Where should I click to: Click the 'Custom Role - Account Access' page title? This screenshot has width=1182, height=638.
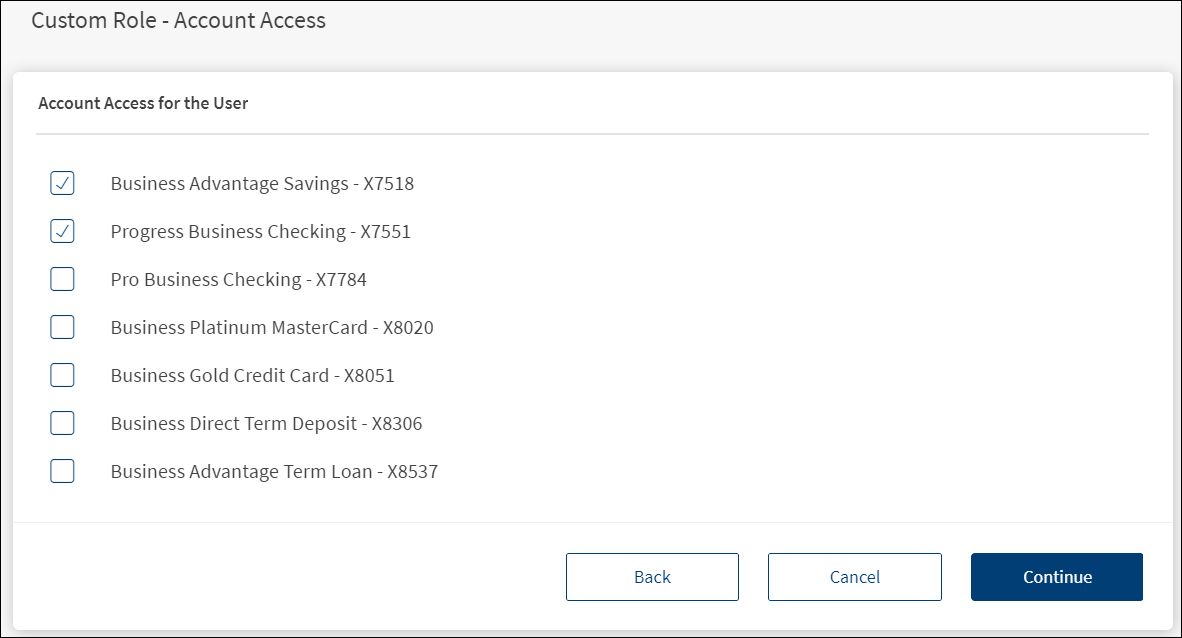(178, 20)
